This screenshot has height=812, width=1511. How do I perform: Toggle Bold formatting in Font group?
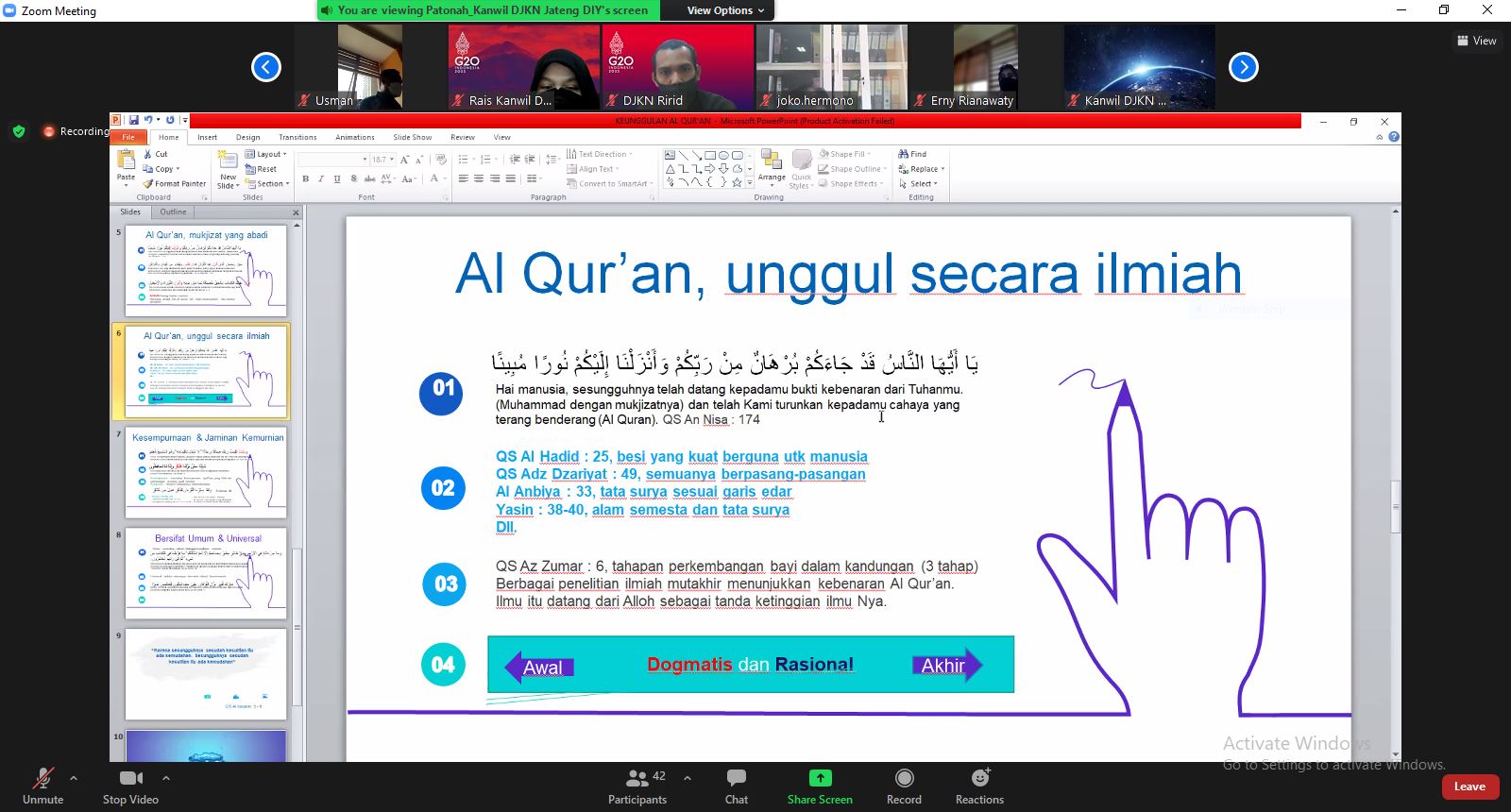tap(305, 178)
